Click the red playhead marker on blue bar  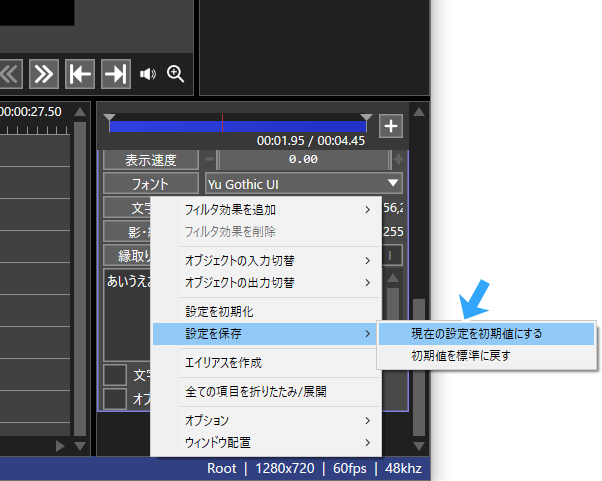pyautogui.click(x=222, y=124)
